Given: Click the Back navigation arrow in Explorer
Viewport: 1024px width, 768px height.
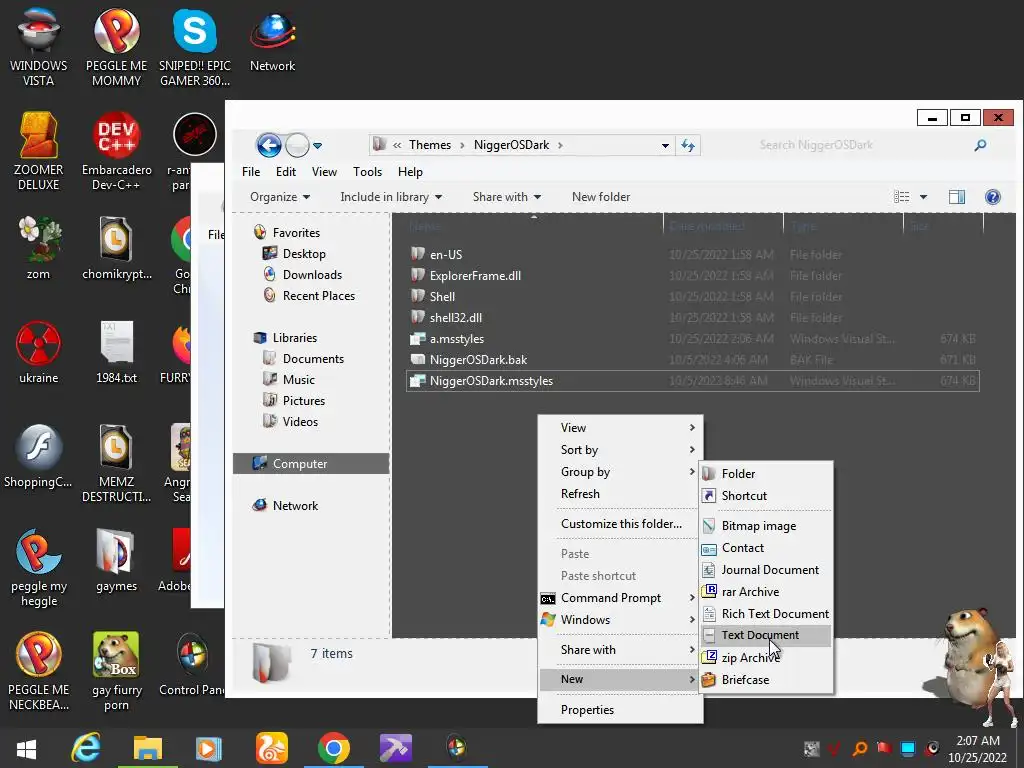Looking at the screenshot, I should [269, 145].
